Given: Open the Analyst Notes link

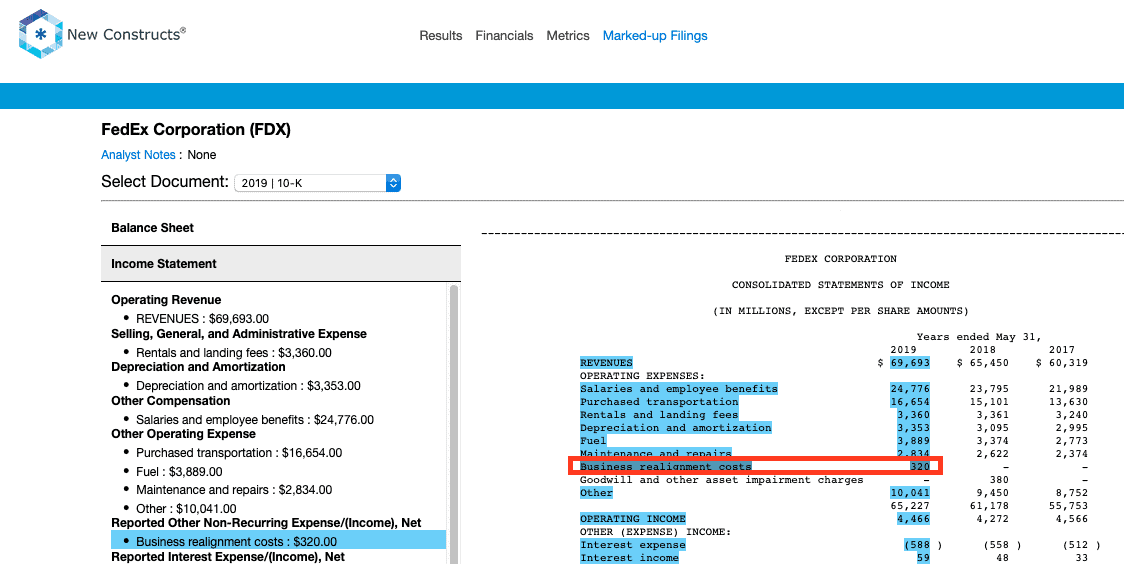Looking at the screenshot, I should point(138,155).
